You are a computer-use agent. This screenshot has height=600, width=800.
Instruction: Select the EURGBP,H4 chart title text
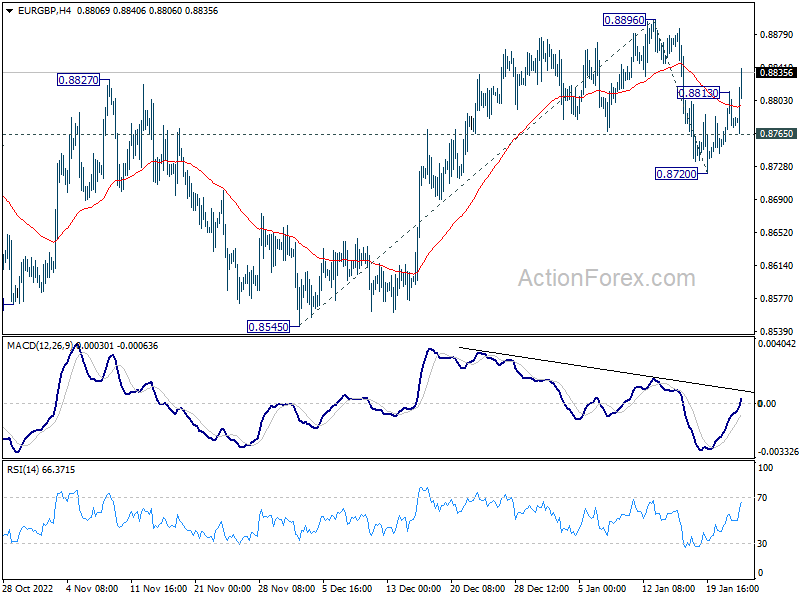tap(44, 11)
